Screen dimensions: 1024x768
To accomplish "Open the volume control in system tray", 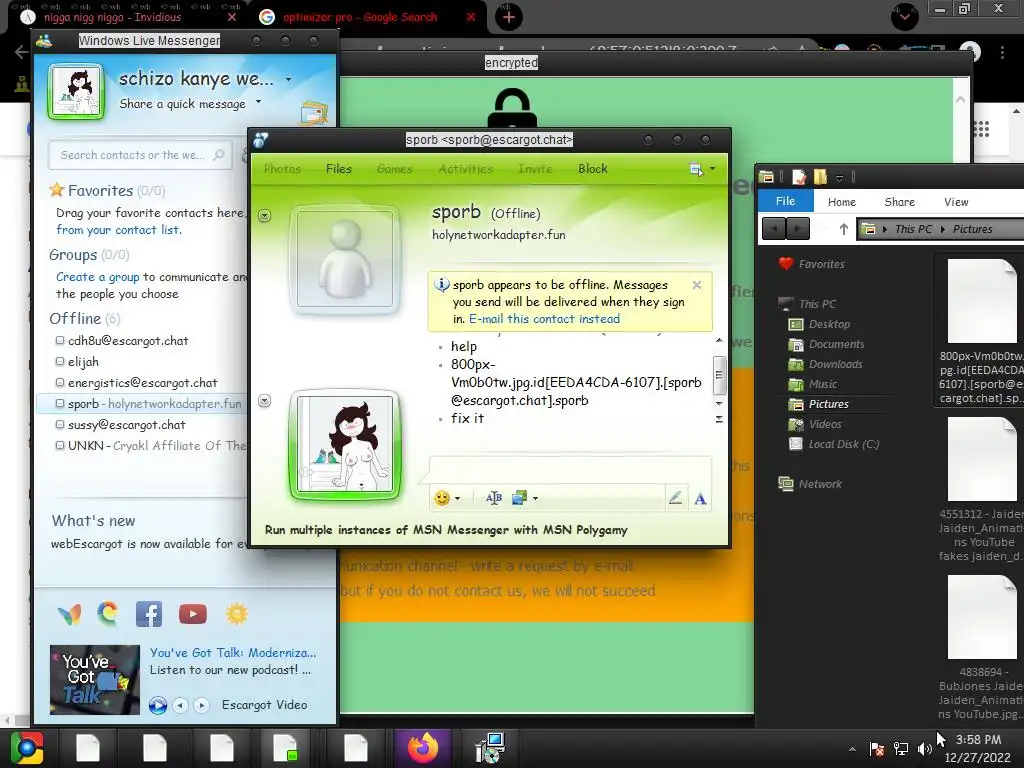I will tap(924, 749).
